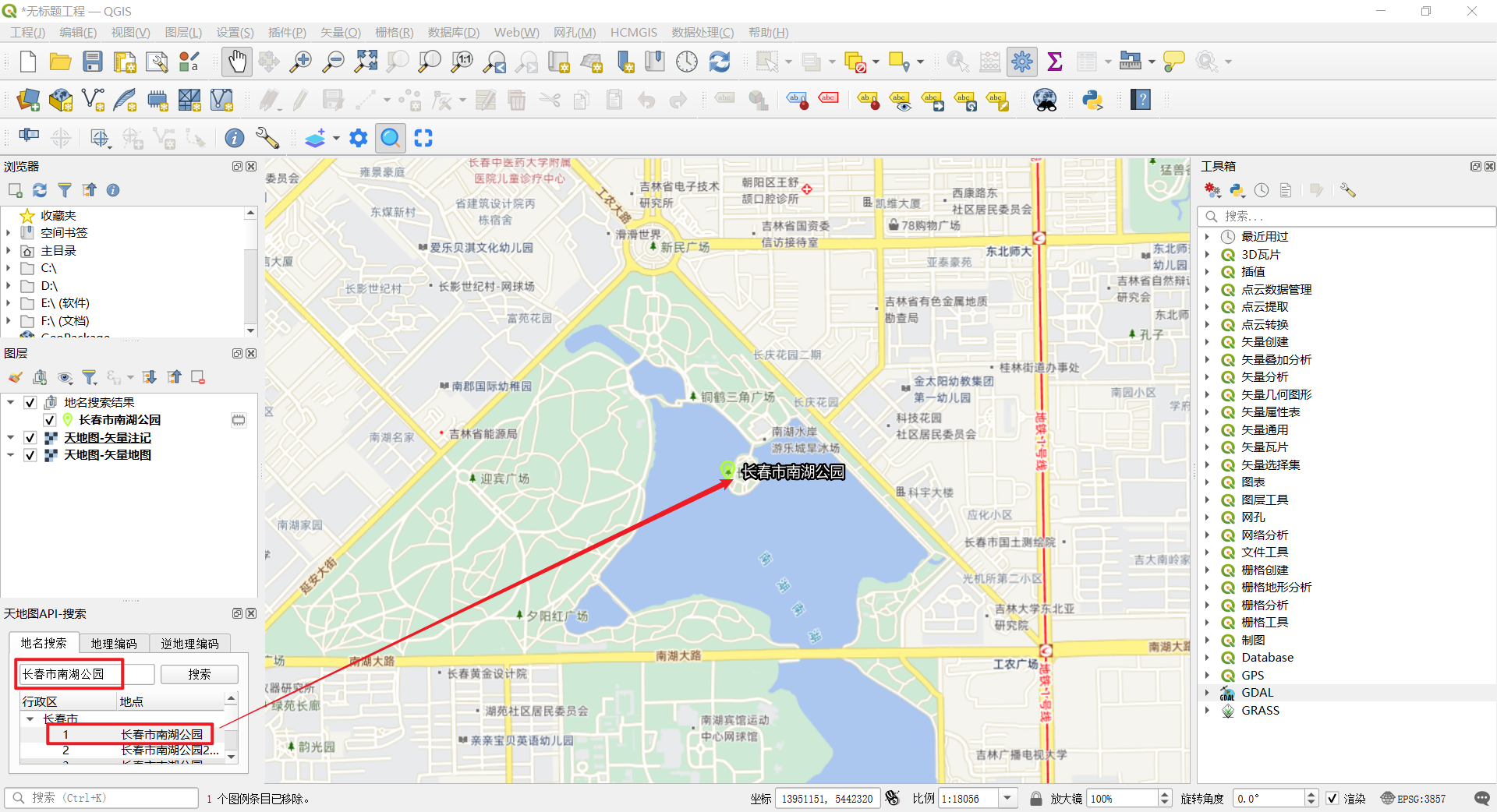Open the 工程 menu
Viewport: 1497px width, 812px height.
click(x=27, y=32)
